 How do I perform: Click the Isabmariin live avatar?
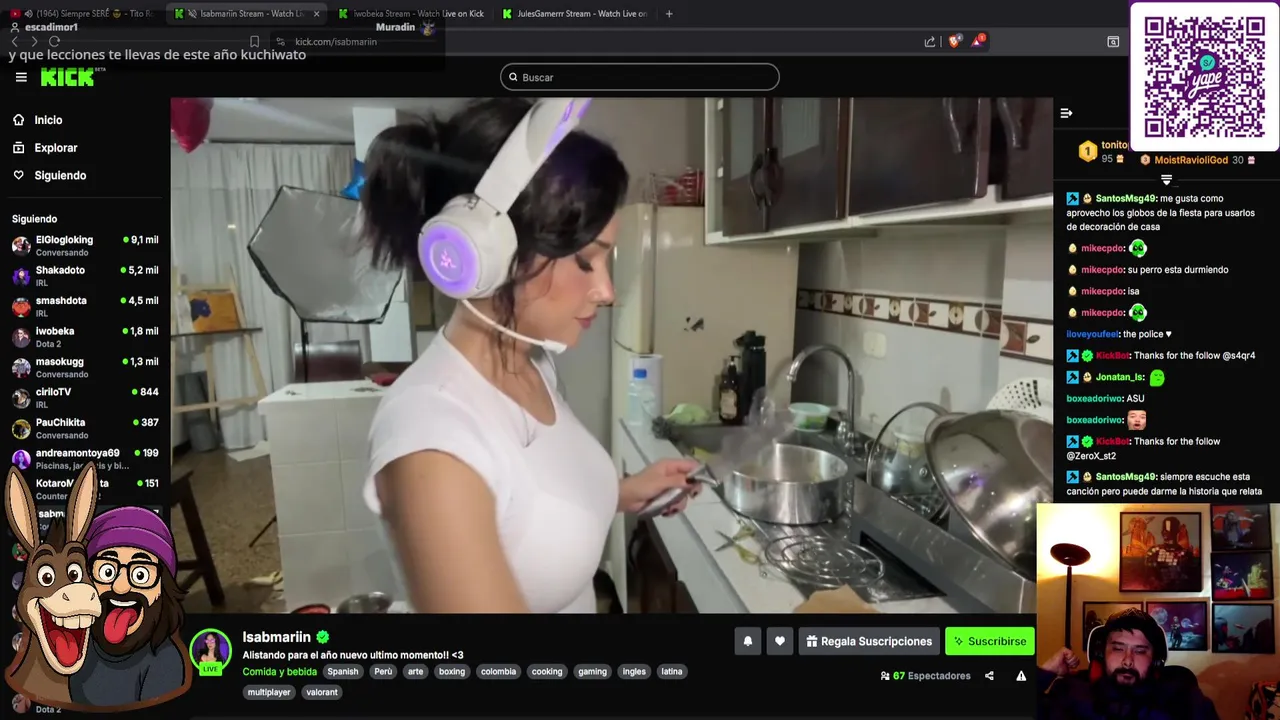click(x=210, y=651)
